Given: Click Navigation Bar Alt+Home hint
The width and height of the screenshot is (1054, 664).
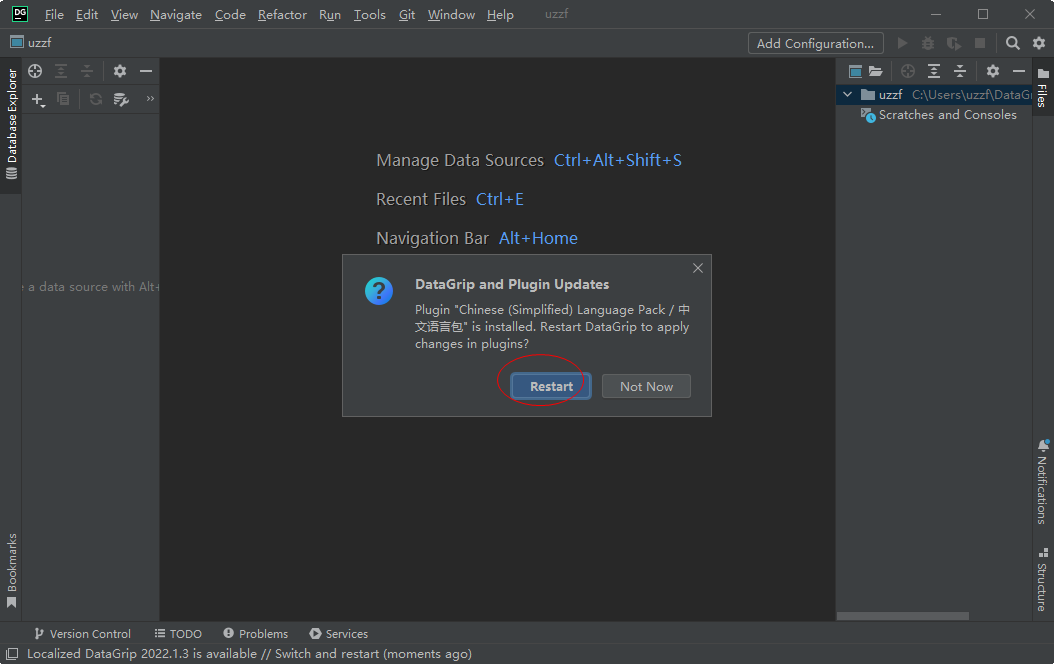Looking at the screenshot, I should pyautogui.click(x=477, y=238).
